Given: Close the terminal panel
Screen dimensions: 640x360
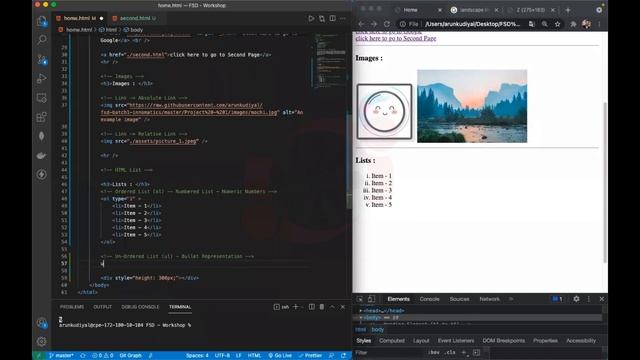Looking at the screenshot, I should coord(343,307).
